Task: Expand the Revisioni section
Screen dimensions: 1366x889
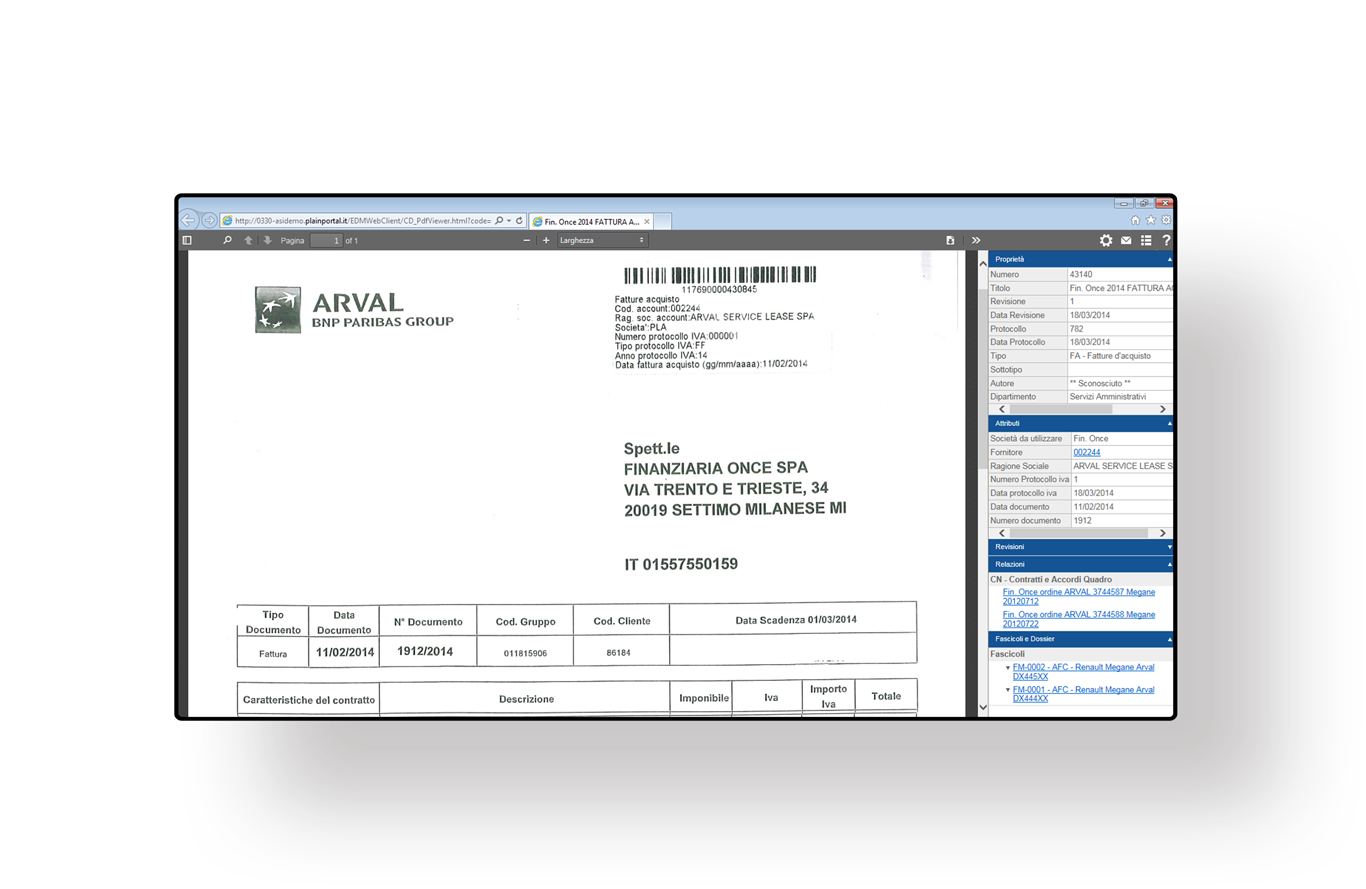Action: pos(1081,548)
